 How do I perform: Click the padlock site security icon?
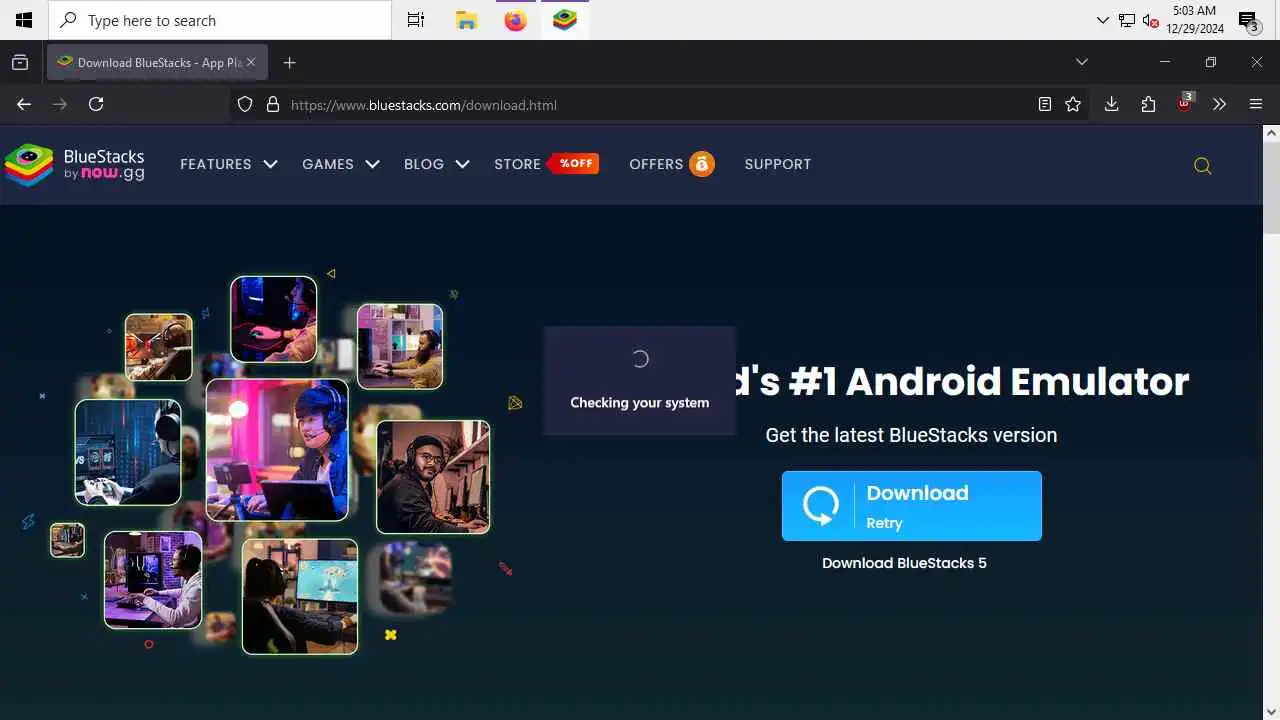[272, 104]
